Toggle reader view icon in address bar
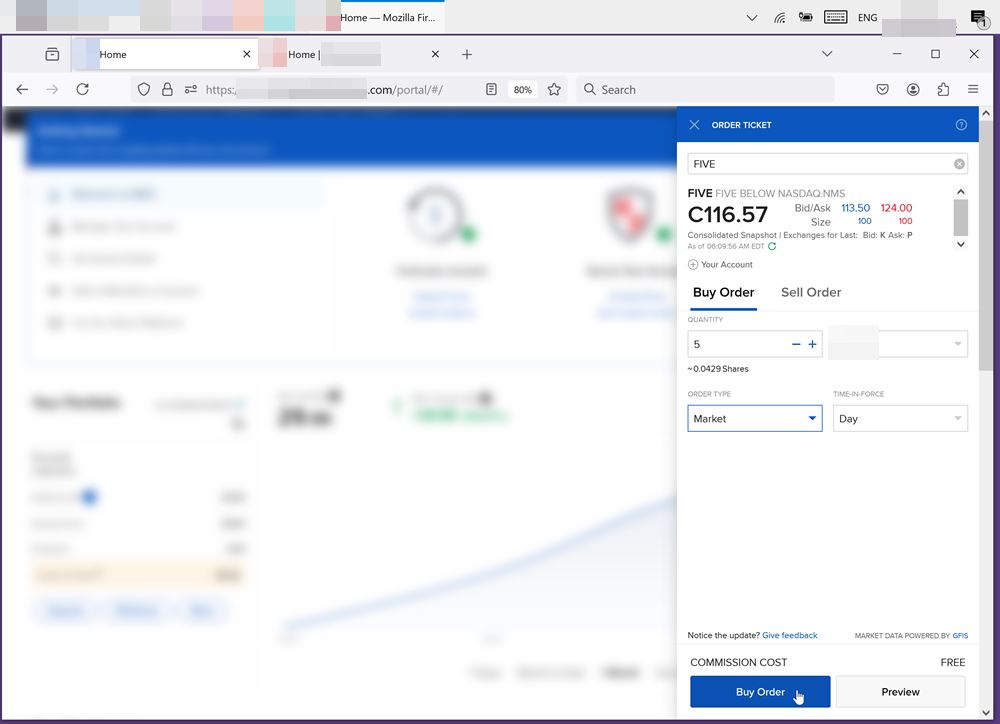Image resolution: width=1000 pixels, height=724 pixels. point(491,89)
